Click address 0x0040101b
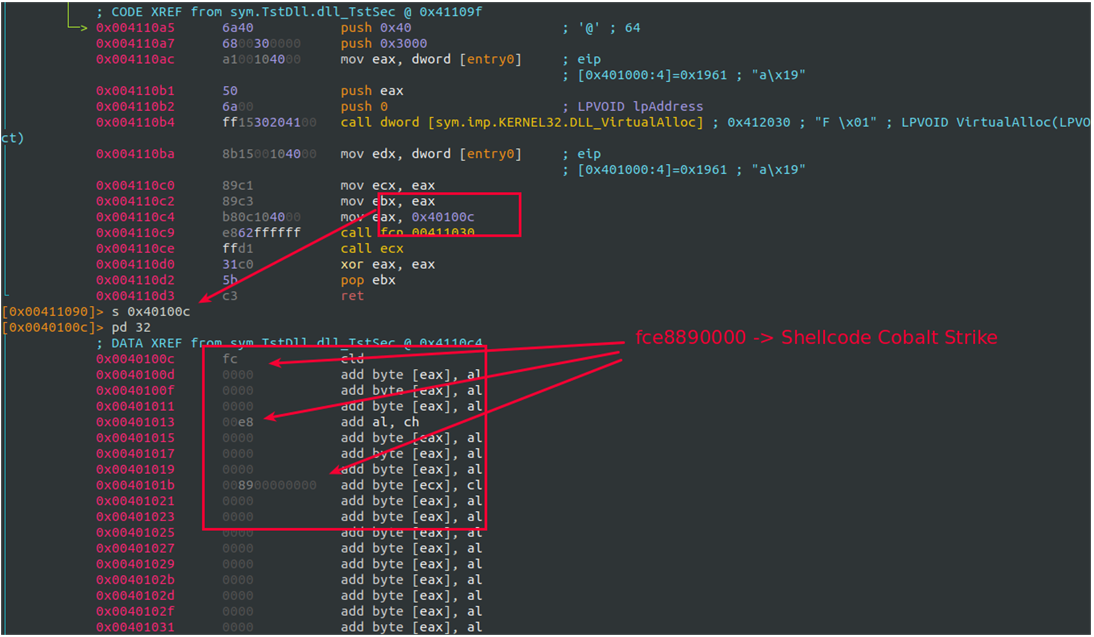 click(135, 485)
